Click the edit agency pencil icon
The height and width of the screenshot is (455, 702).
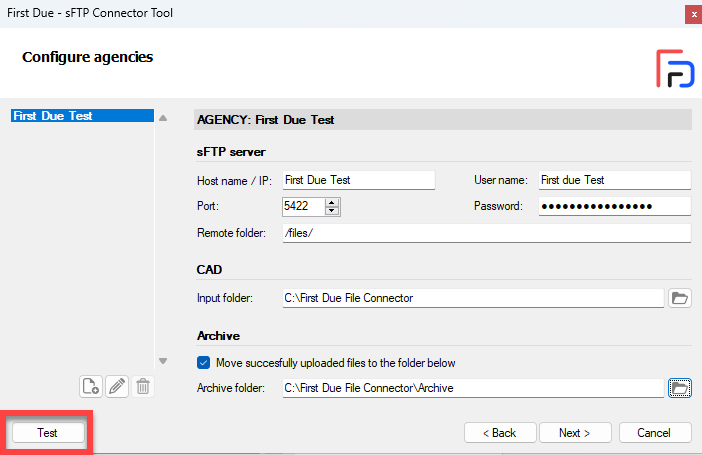[x=117, y=386]
